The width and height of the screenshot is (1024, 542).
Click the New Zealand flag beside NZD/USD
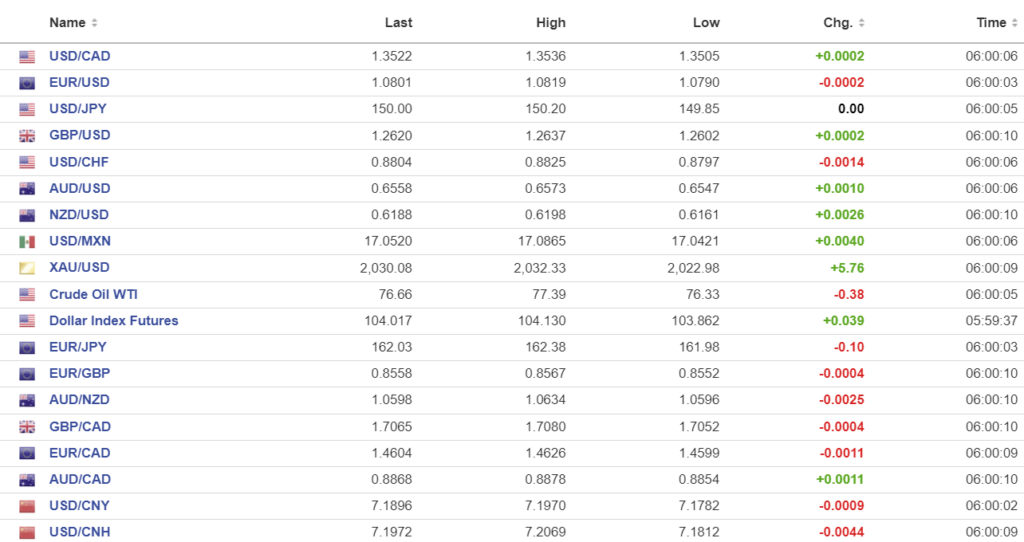(x=27, y=215)
